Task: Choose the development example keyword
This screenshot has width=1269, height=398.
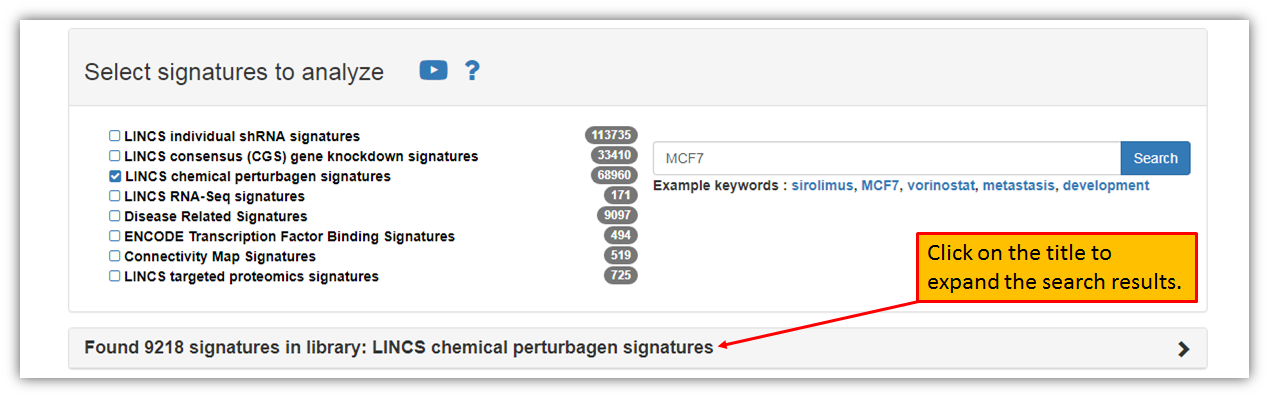Action: (1106, 186)
